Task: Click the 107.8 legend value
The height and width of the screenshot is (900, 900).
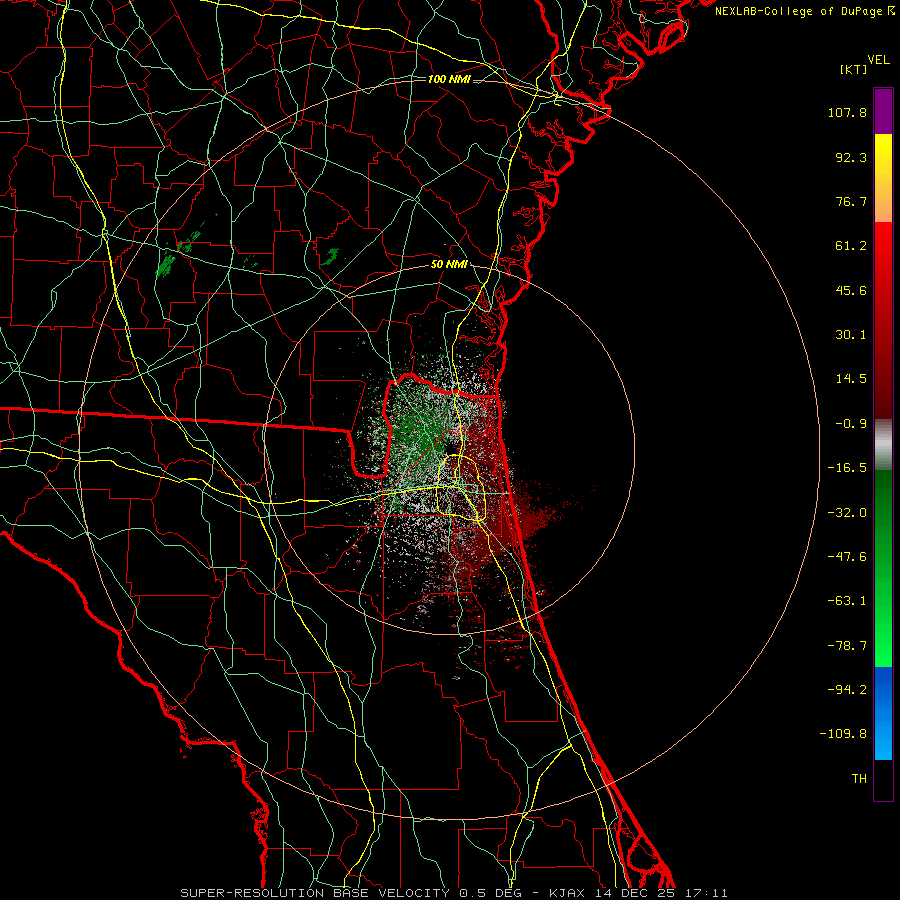Action: click(x=847, y=112)
